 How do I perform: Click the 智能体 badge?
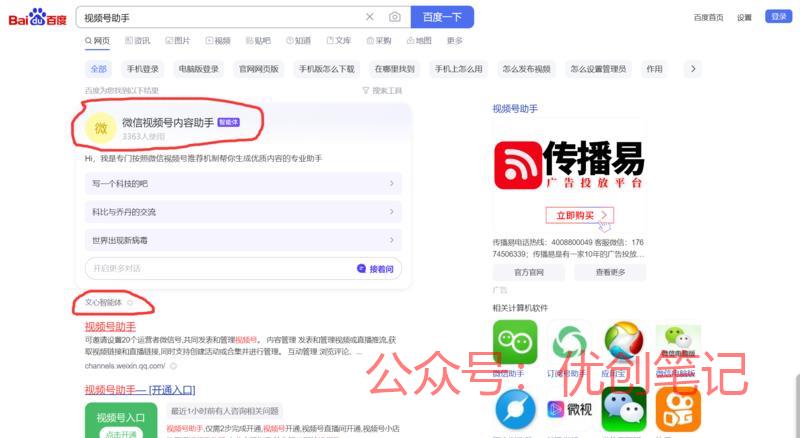228,122
